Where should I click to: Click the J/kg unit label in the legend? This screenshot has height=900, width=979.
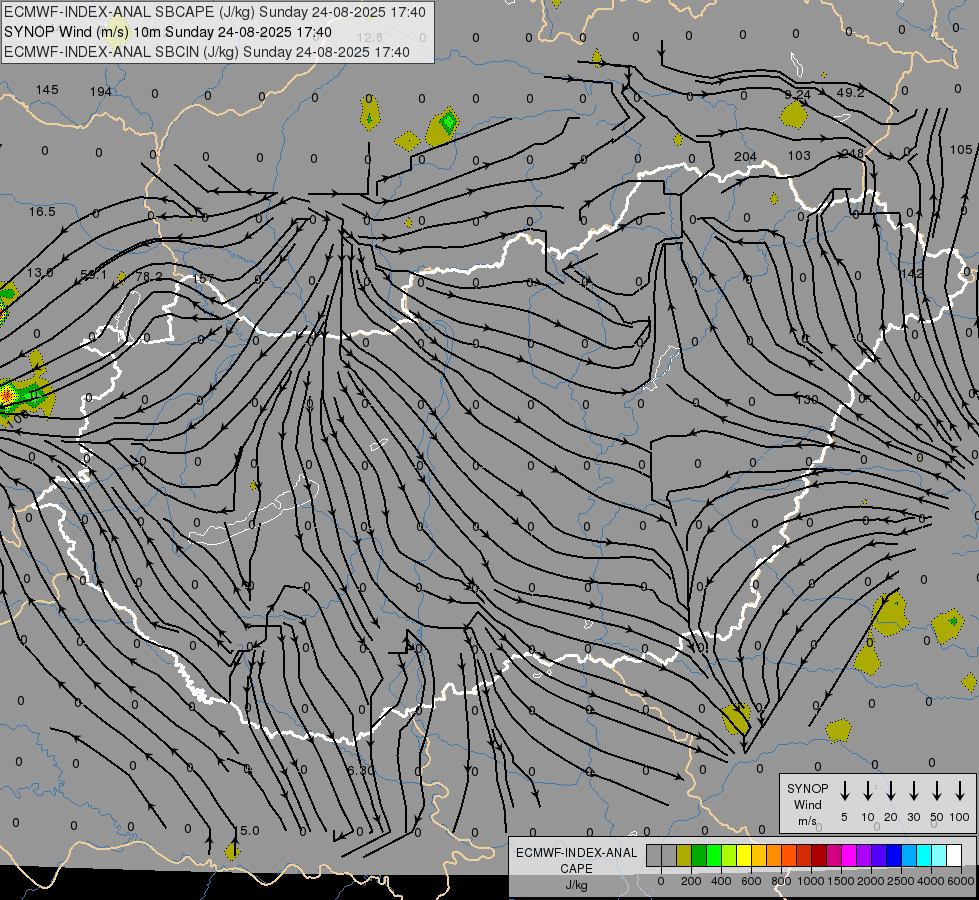[x=576, y=885]
